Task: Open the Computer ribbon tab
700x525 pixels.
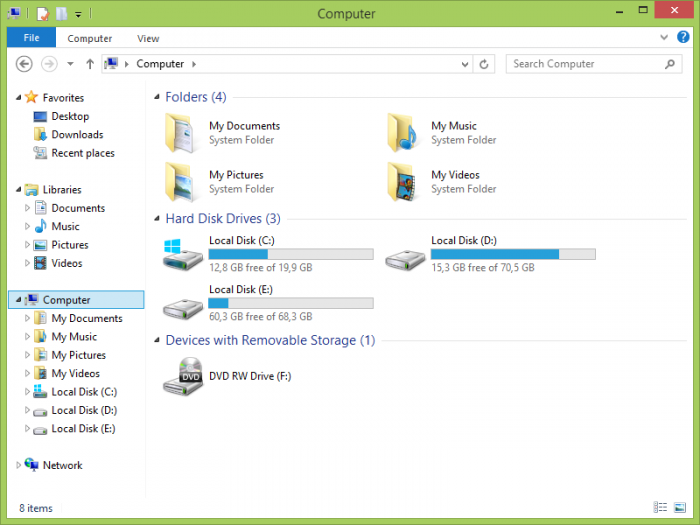Action: [x=89, y=38]
